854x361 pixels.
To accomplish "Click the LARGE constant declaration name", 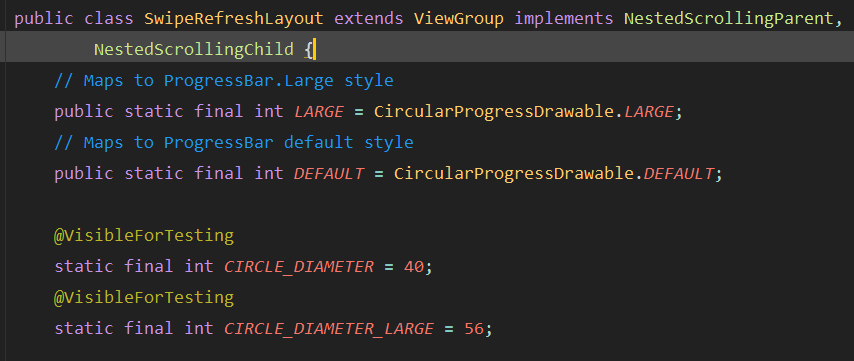I will pos(319,112).
